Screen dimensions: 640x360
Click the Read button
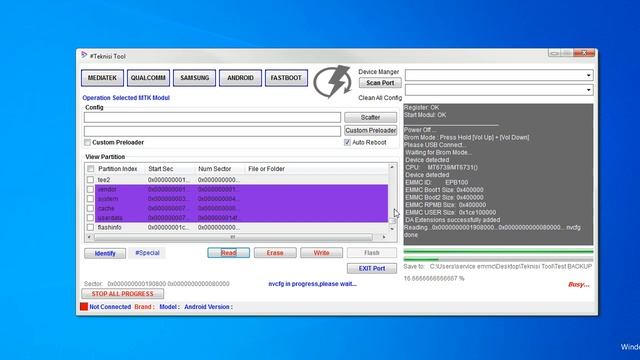pyautogui.click(x=229, y=253)
